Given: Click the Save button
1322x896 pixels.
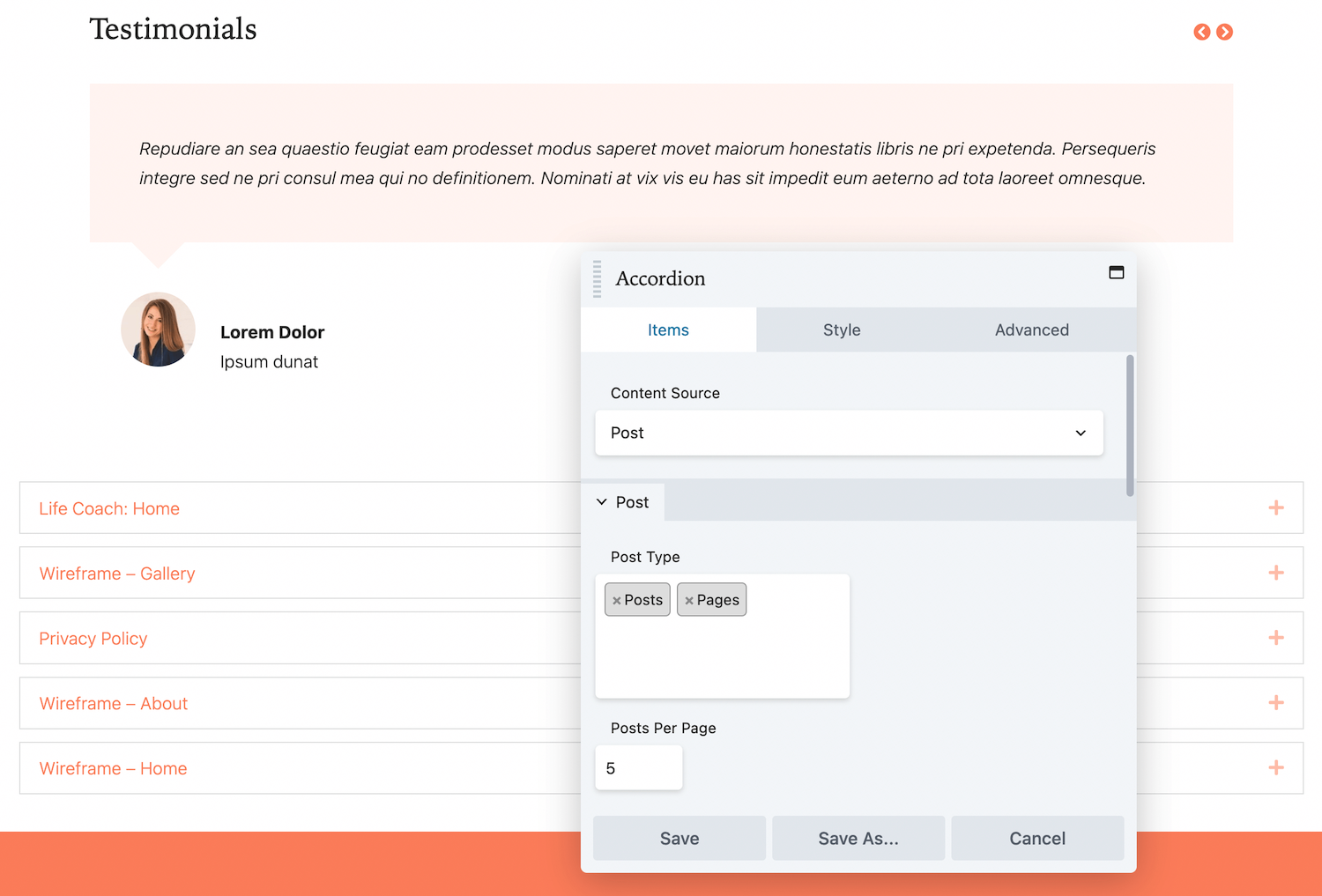Looking at the screenshot, I should pos(679,838).
